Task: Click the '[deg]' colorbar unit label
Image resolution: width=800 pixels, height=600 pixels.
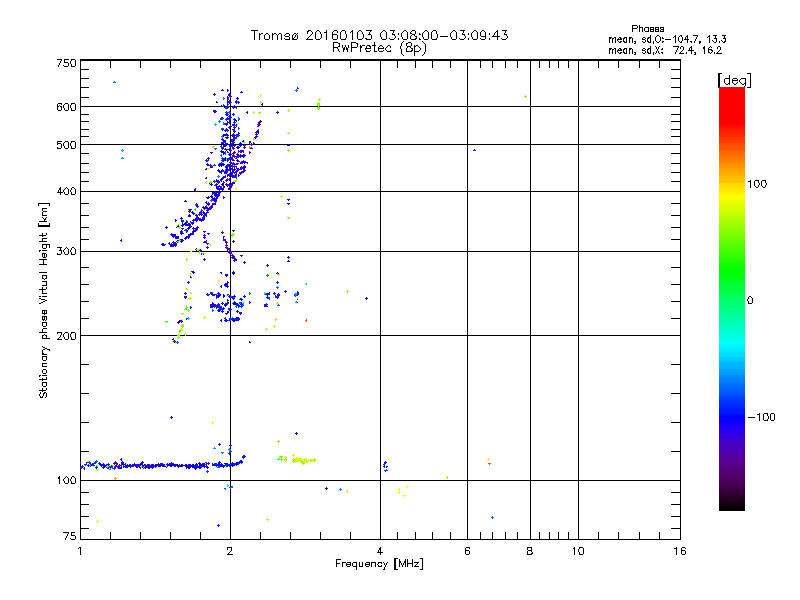Action: tap(734, 80)
